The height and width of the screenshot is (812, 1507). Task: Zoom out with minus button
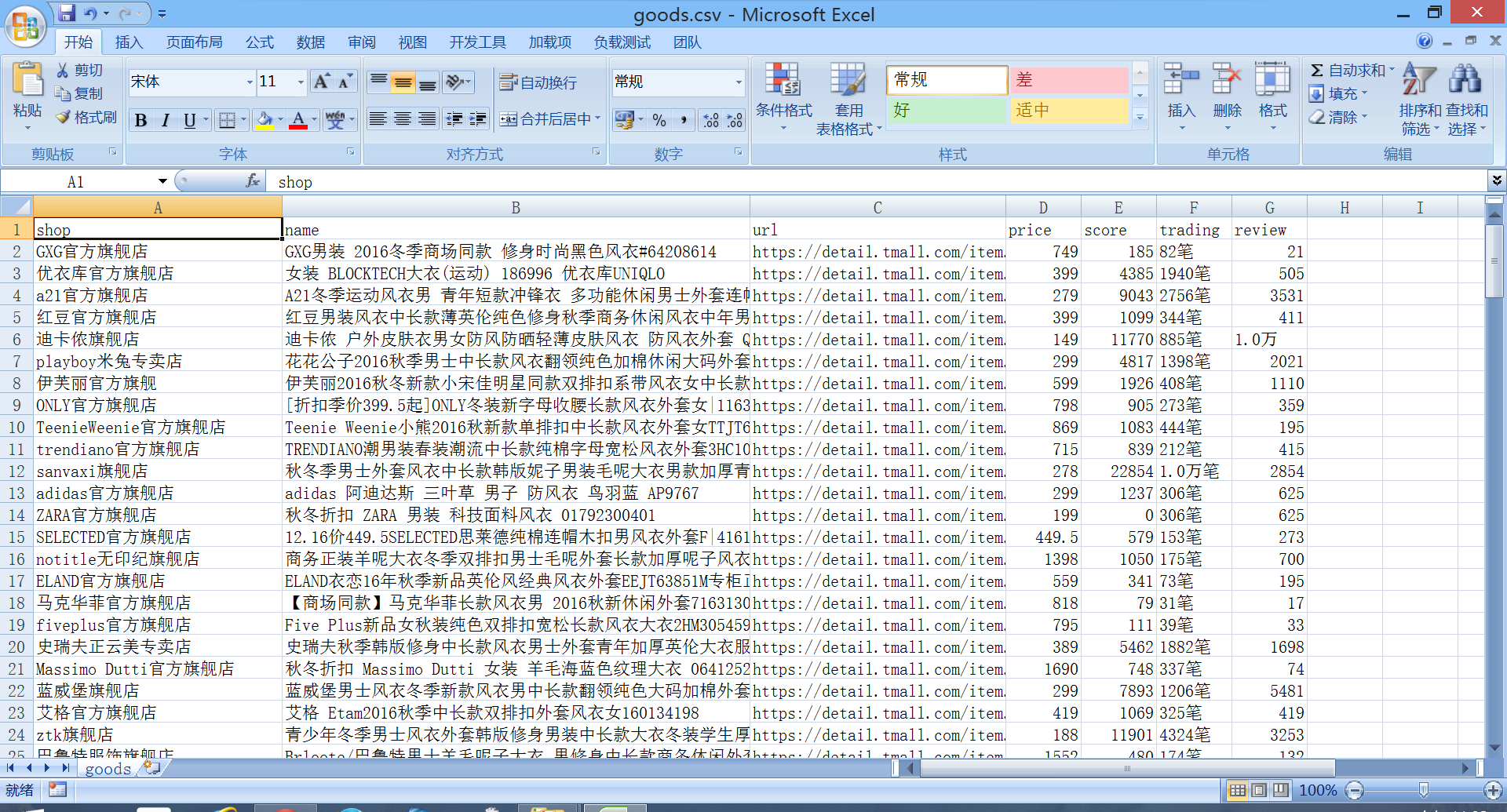click(1355, 790)
